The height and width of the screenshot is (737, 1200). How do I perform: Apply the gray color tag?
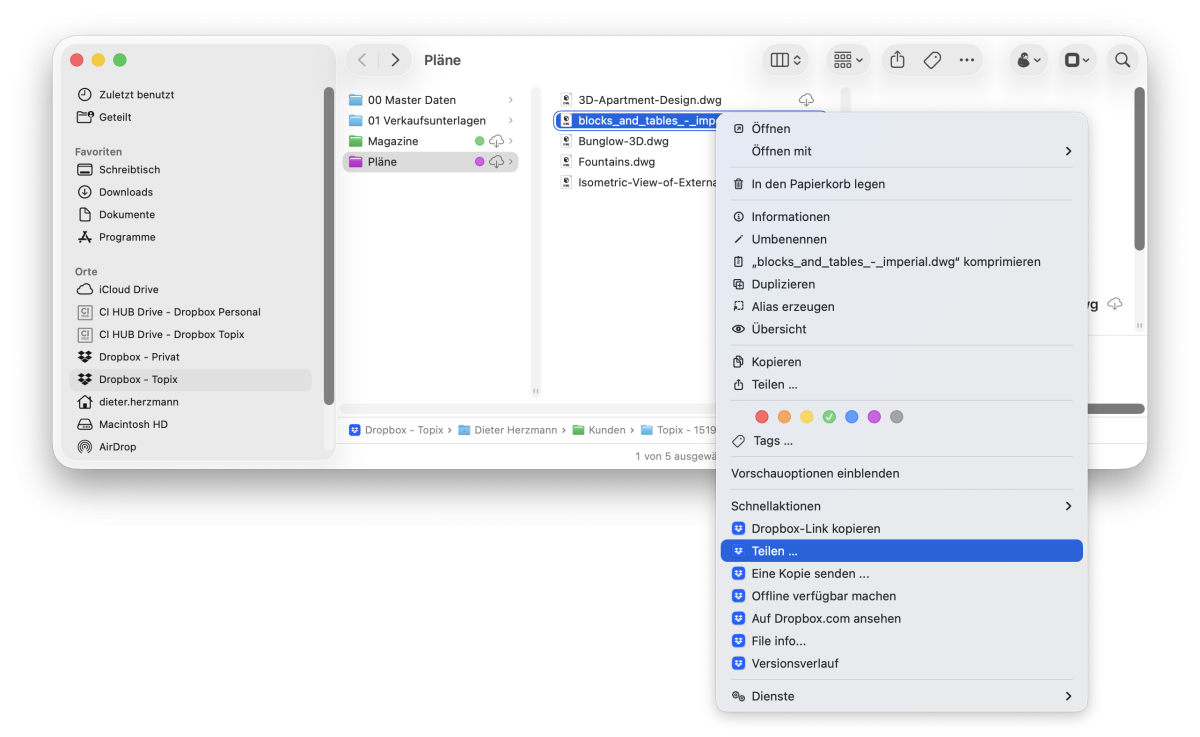click(x=896, y=417)
